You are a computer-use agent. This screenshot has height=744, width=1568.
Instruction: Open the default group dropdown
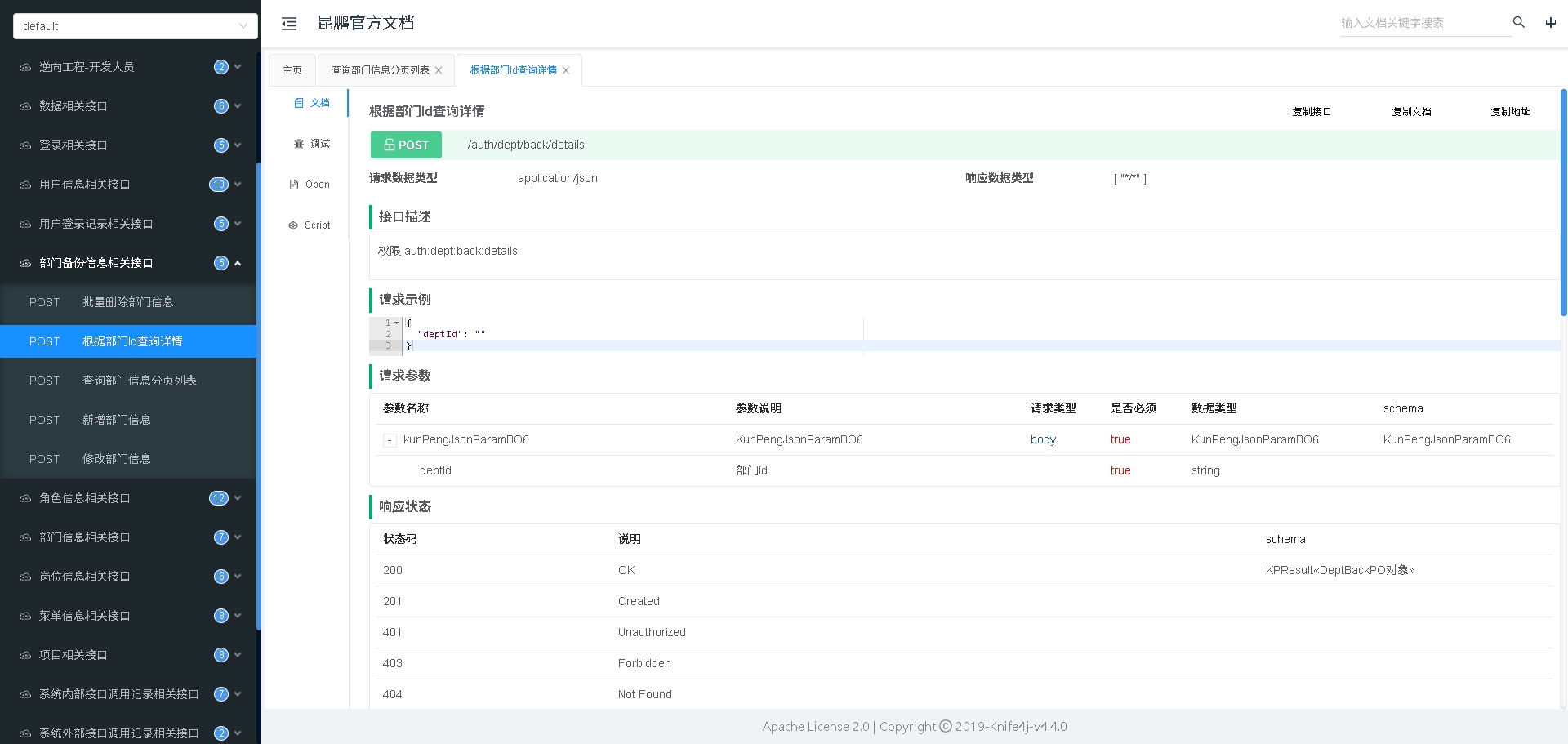(135, 26)
